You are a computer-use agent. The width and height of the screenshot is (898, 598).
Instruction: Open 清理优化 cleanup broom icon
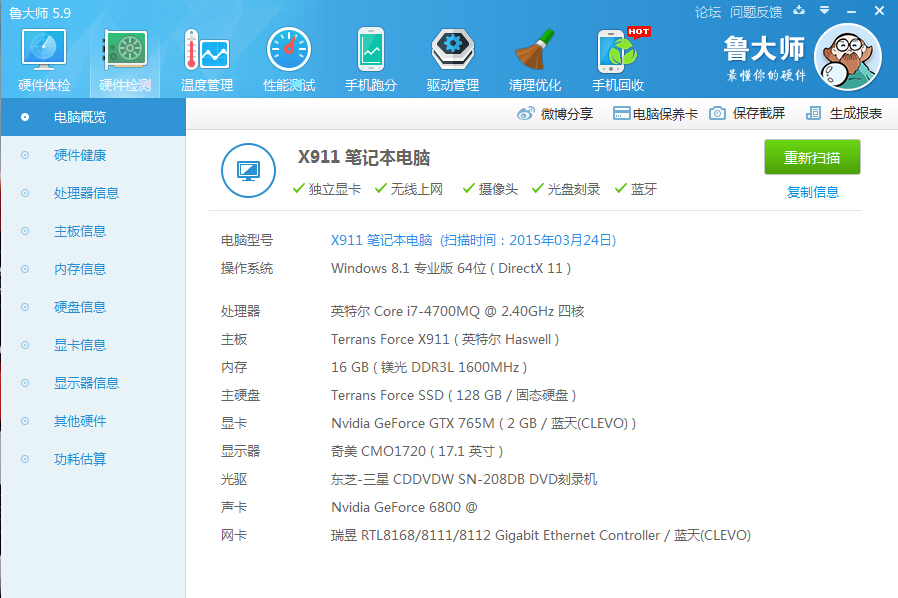pos(534,60)
